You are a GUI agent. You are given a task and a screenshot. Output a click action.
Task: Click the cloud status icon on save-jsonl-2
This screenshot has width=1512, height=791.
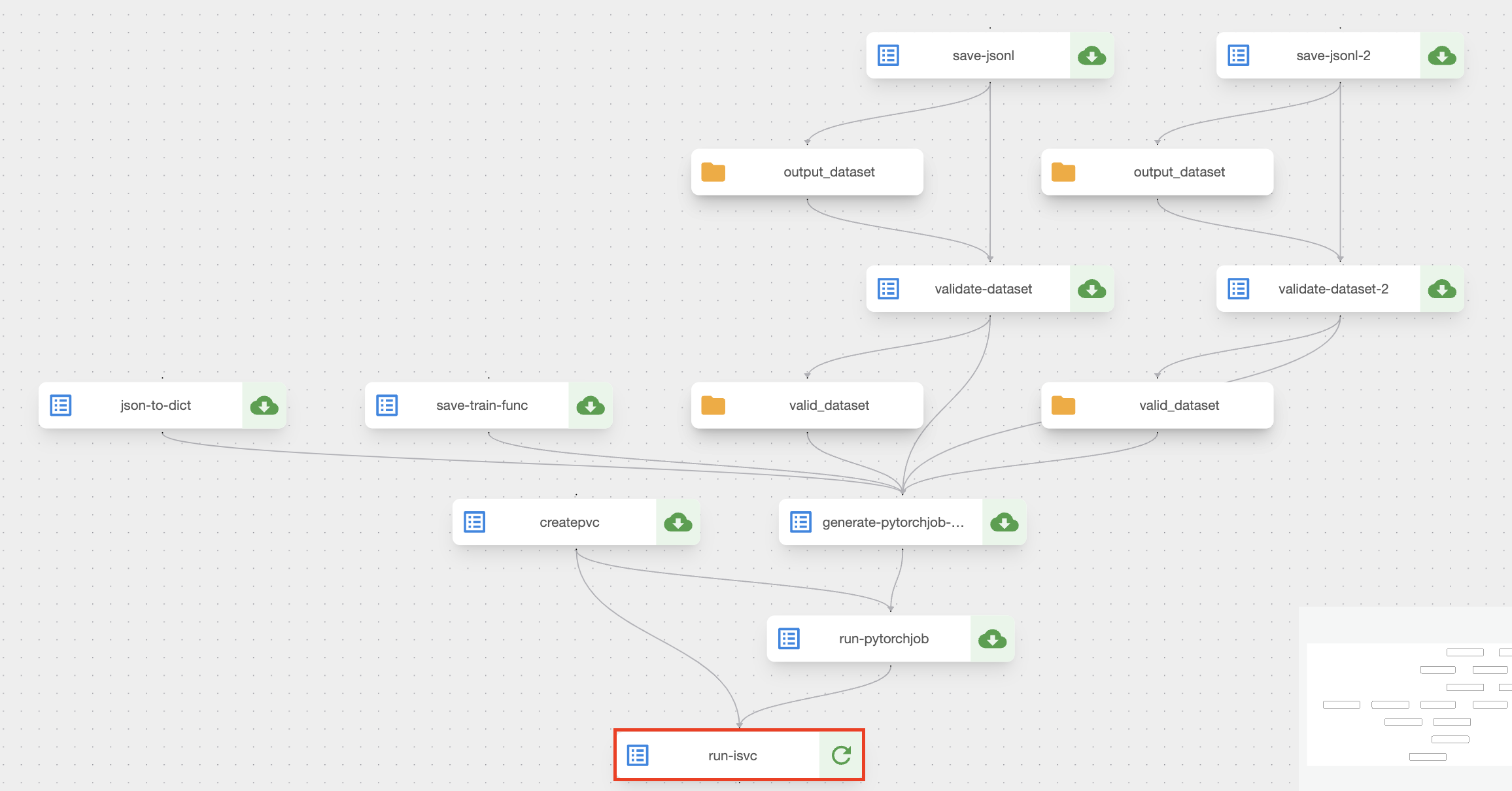click(1441, 56)
